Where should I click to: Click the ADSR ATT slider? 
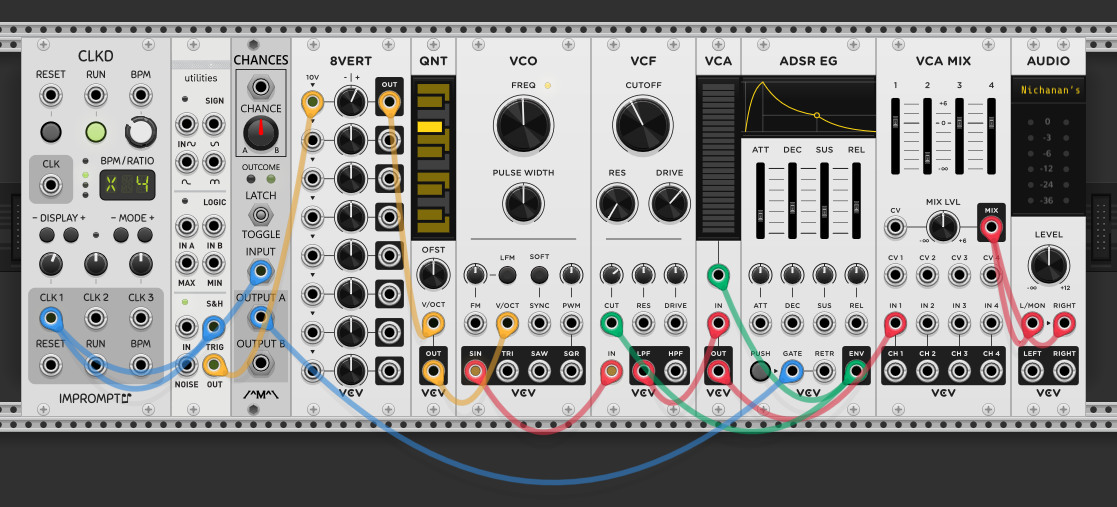[x=760, y=201]
